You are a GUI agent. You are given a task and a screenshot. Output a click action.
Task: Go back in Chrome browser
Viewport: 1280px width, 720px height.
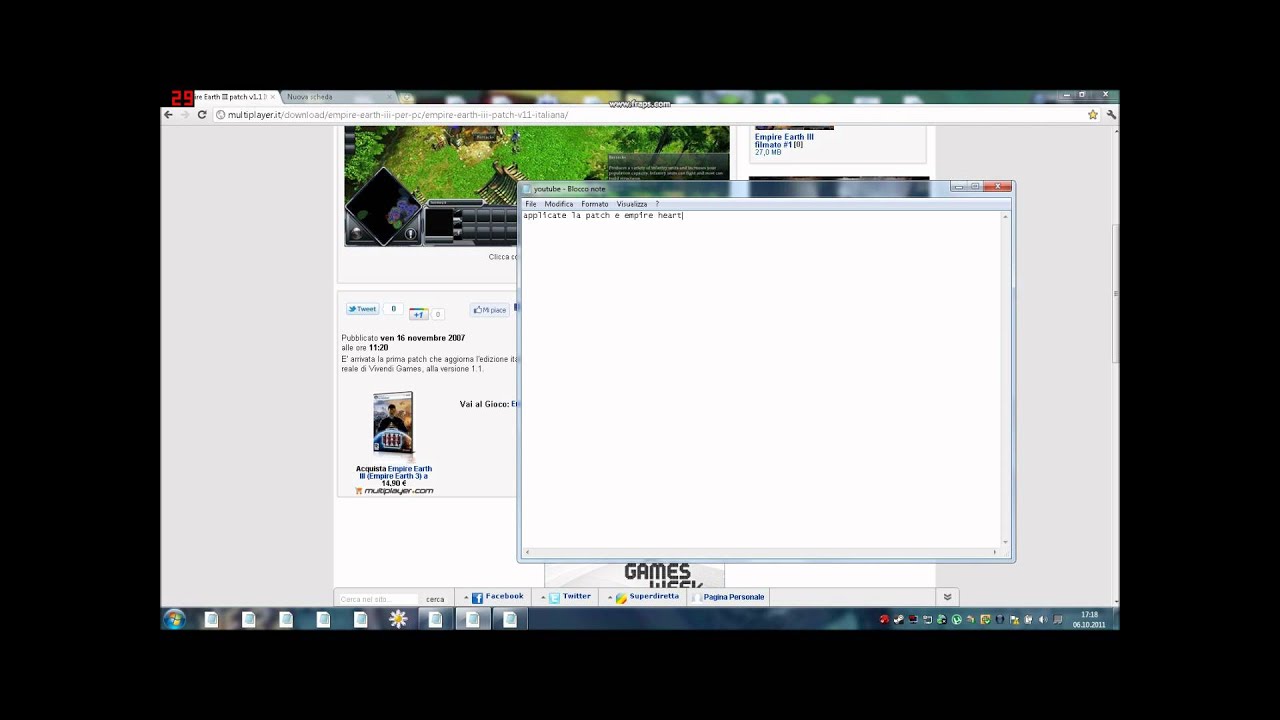(x=168, y=115)
